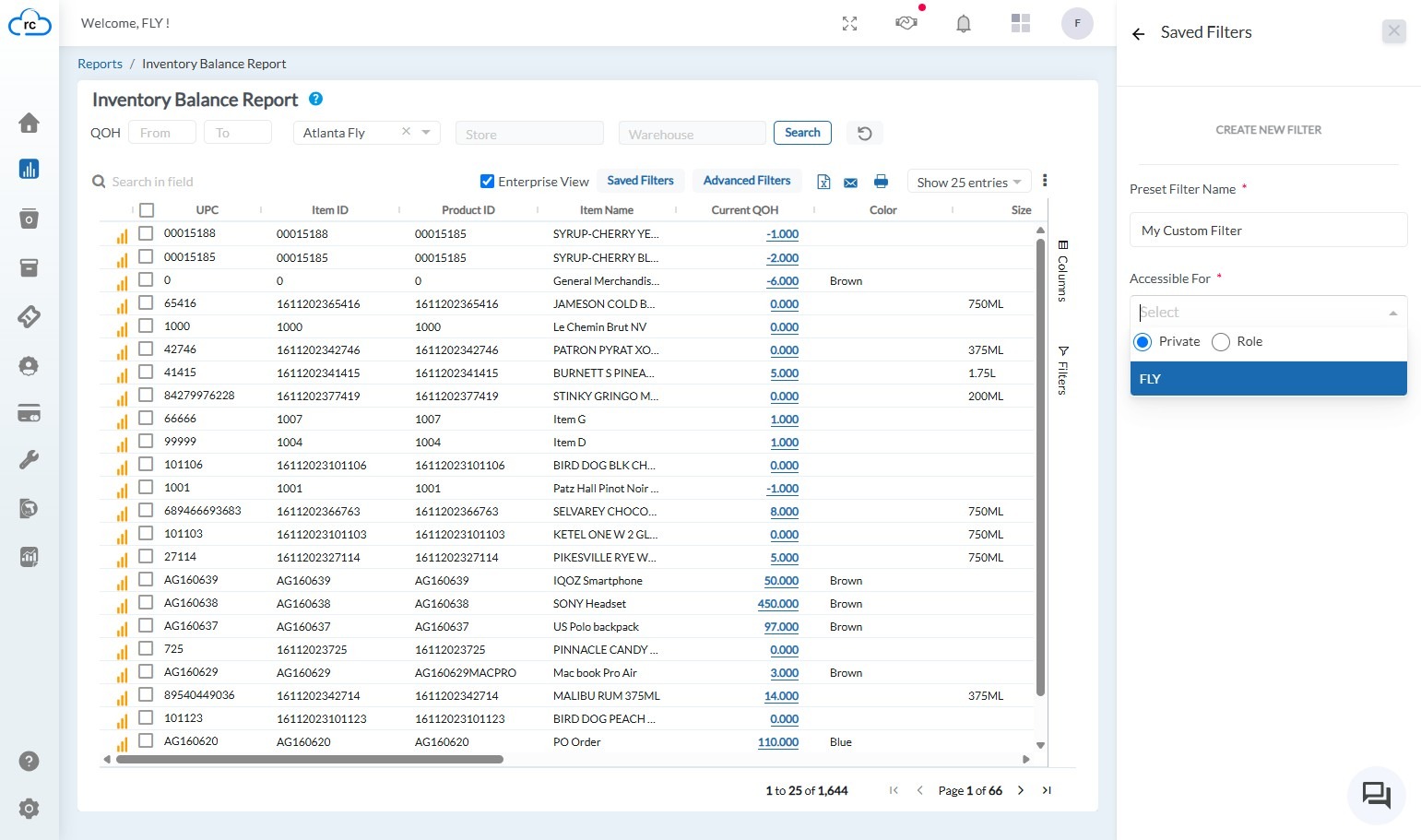Open the Warehouse dropdown field
The image size is (1421, 840).
693,134
